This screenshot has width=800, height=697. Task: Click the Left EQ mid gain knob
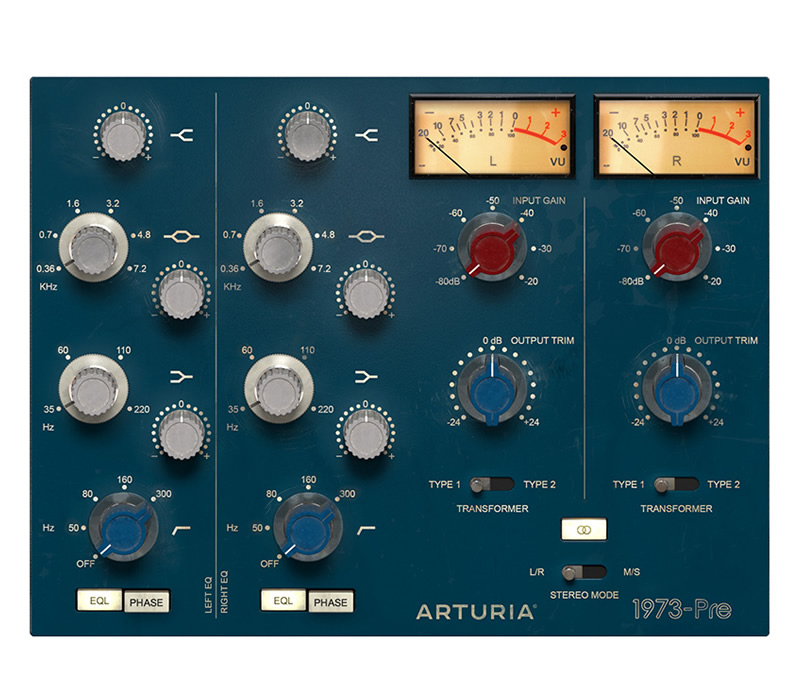182,294
